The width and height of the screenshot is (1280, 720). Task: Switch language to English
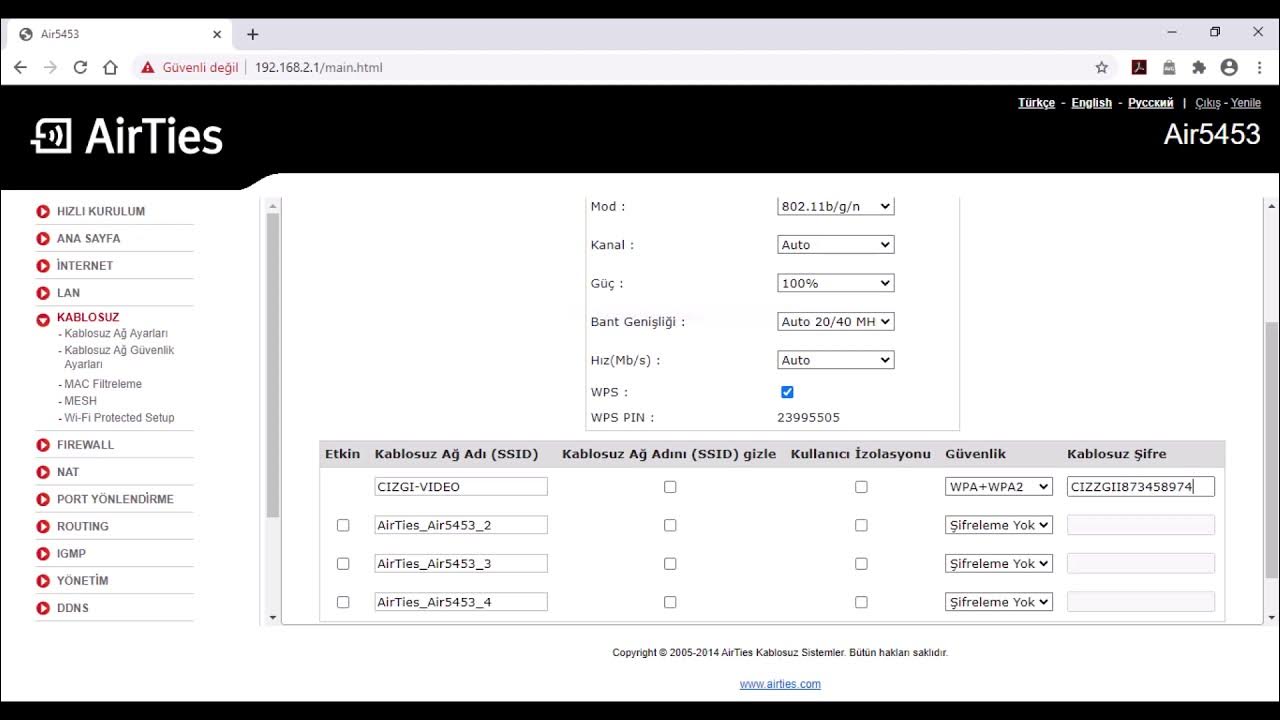point(1091,103)
